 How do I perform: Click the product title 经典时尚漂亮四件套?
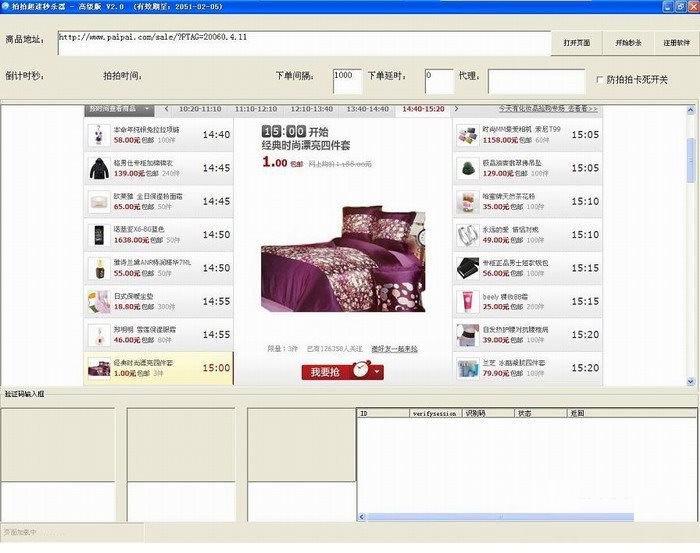point(306,146)
